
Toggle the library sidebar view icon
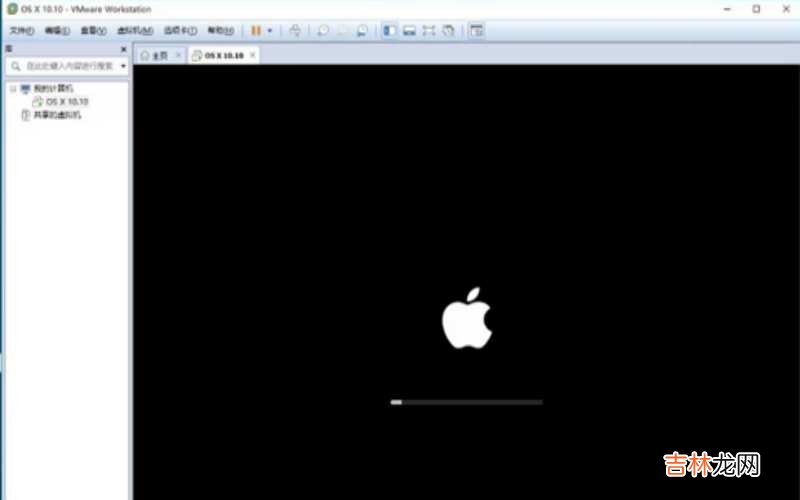tap(389, 31)
